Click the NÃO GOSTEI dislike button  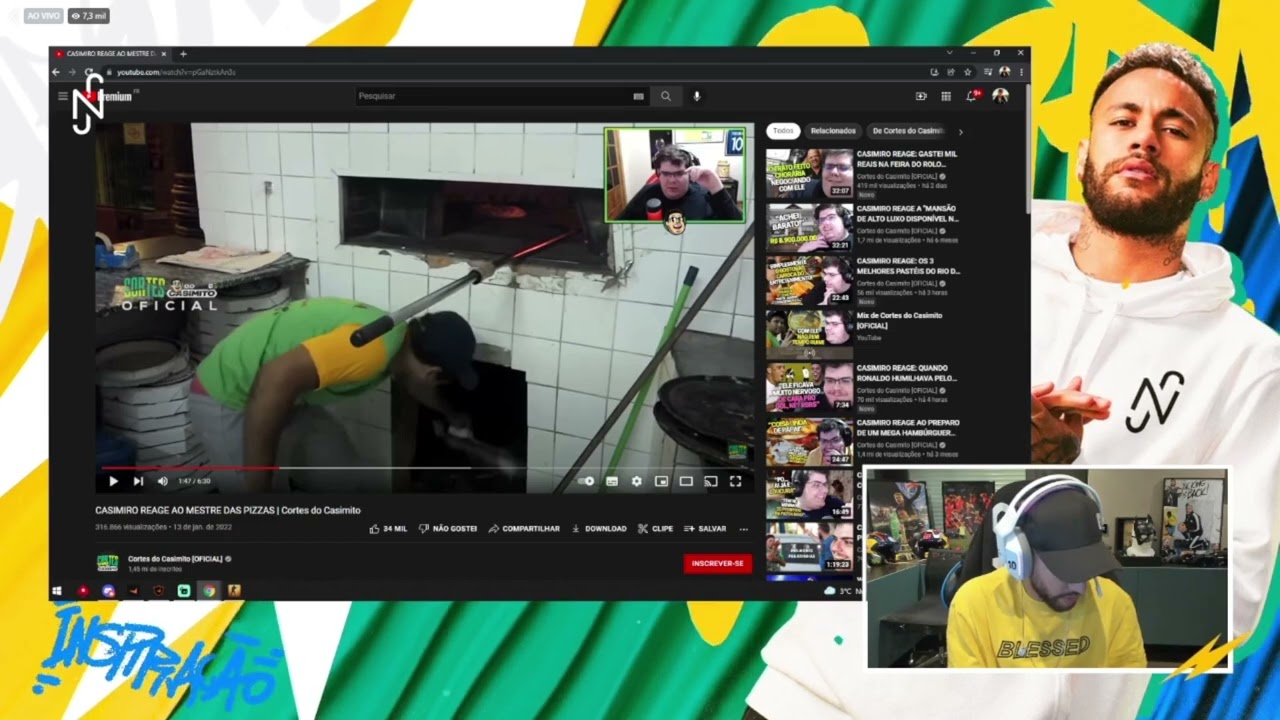point(448,528)
